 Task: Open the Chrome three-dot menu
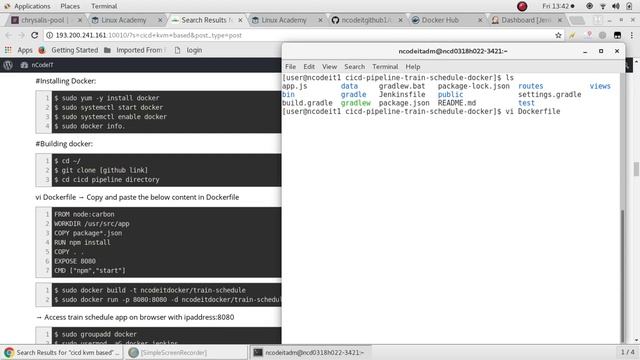click(x=632, y=36)
